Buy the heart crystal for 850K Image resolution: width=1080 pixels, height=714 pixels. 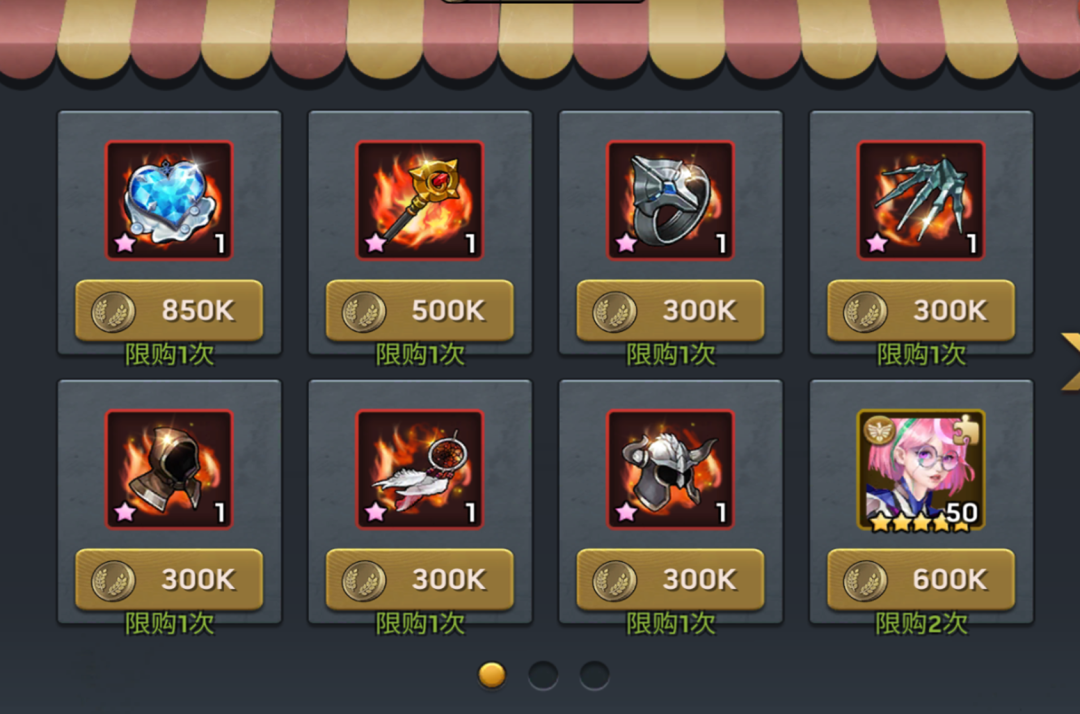click(169, 311)
